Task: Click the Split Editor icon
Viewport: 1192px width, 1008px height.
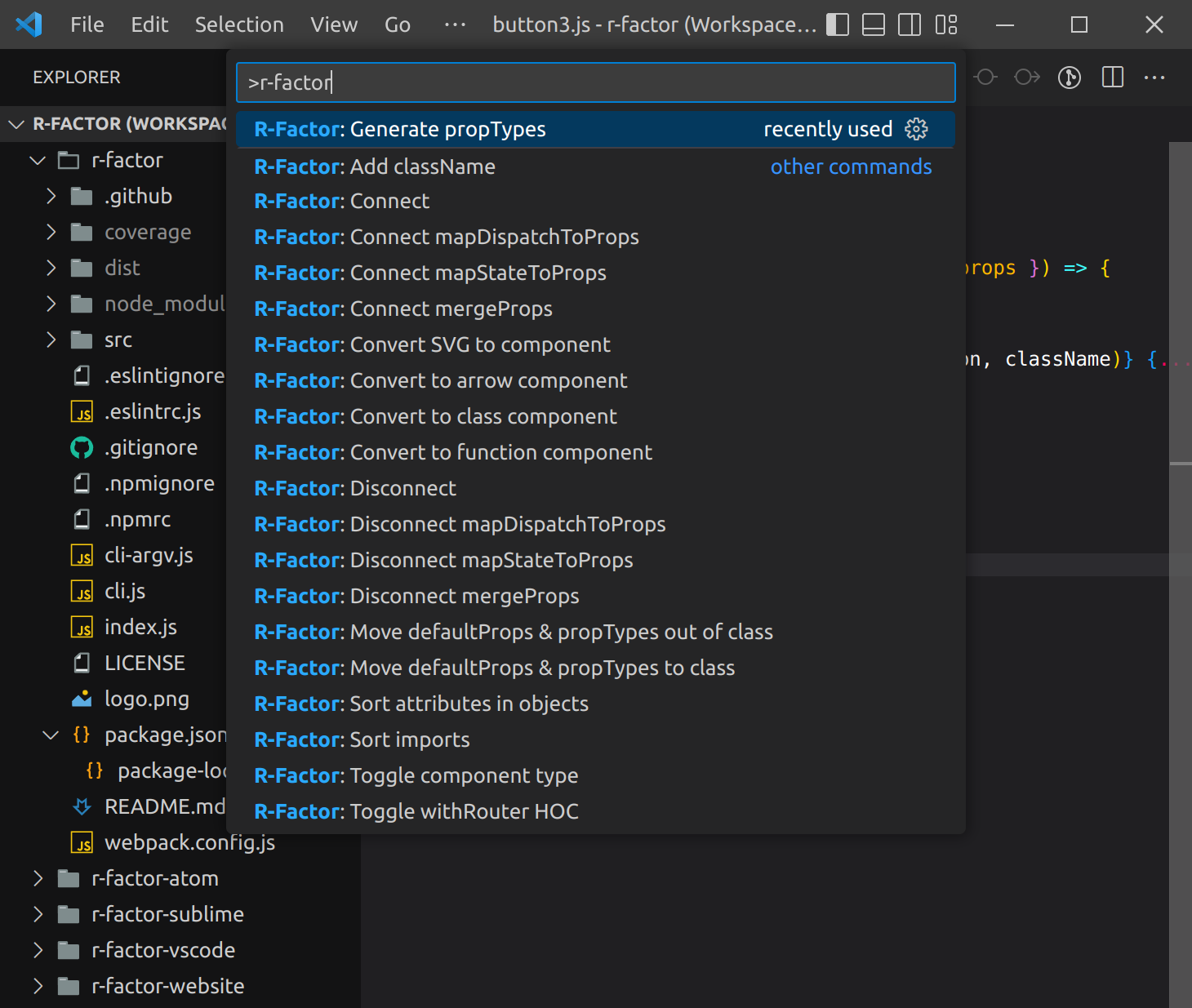Action: (x=1113, y=77)
